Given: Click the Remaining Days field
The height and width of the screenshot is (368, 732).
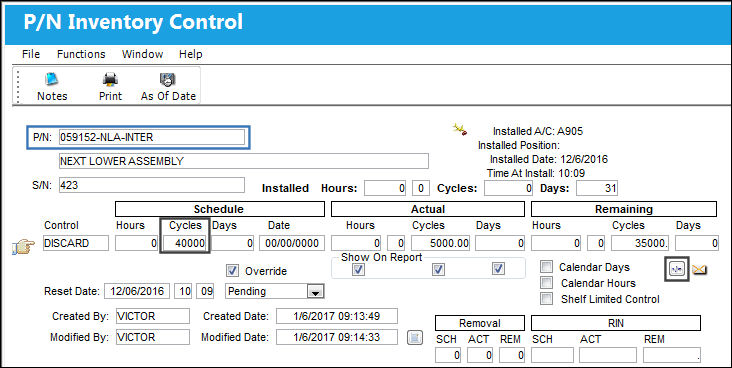Looking at the screenshot, I should [696, 243].
